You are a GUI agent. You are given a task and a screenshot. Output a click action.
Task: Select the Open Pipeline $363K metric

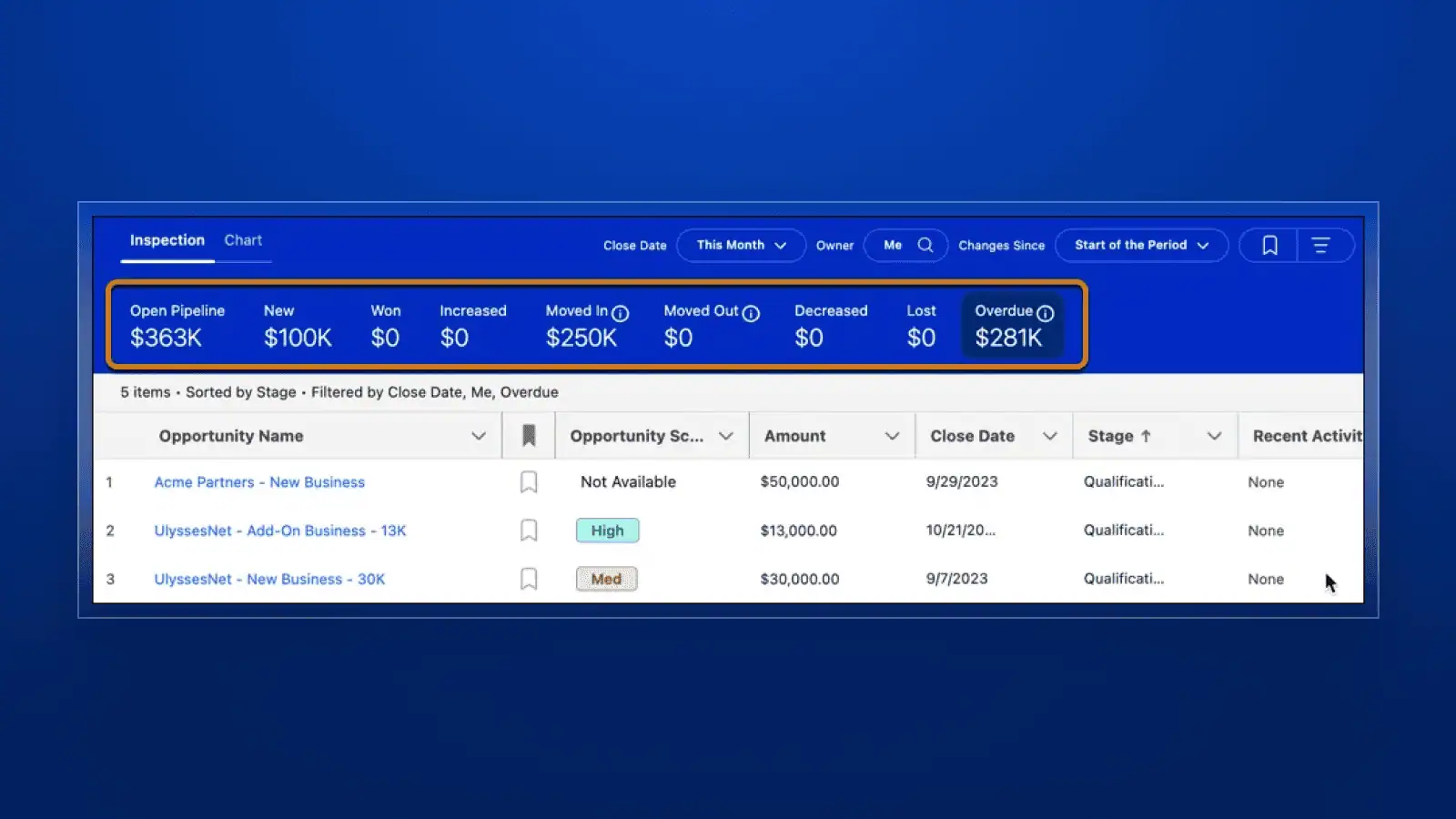point(177,325)
